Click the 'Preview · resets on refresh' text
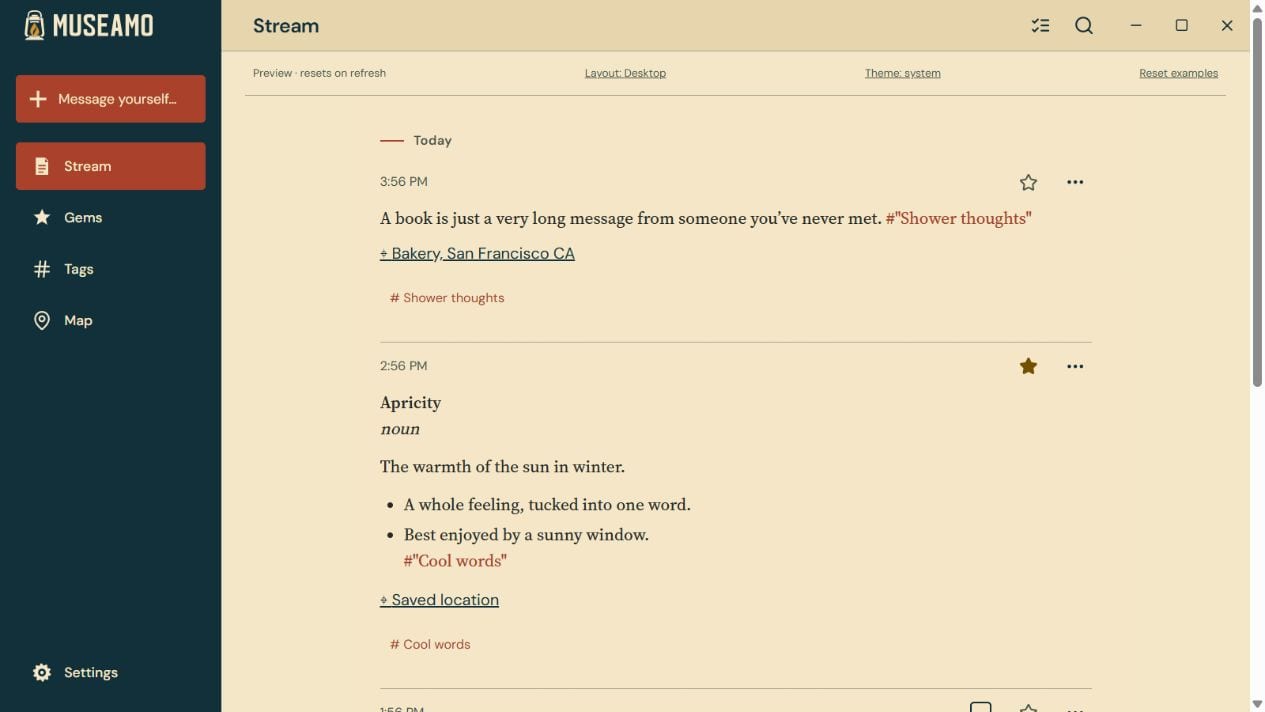 click(x=319, y=73)
